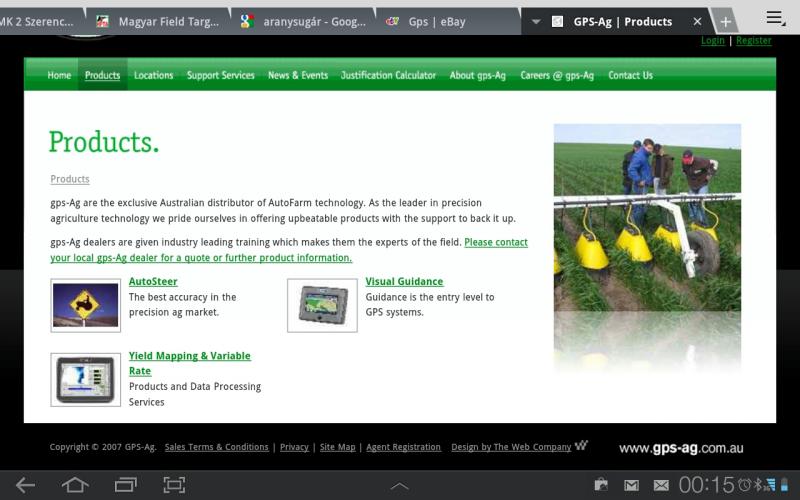This screenshot has width=800, height=500.
Task: Tap the briefcase store notification icon
Action: tap(601, 484)
